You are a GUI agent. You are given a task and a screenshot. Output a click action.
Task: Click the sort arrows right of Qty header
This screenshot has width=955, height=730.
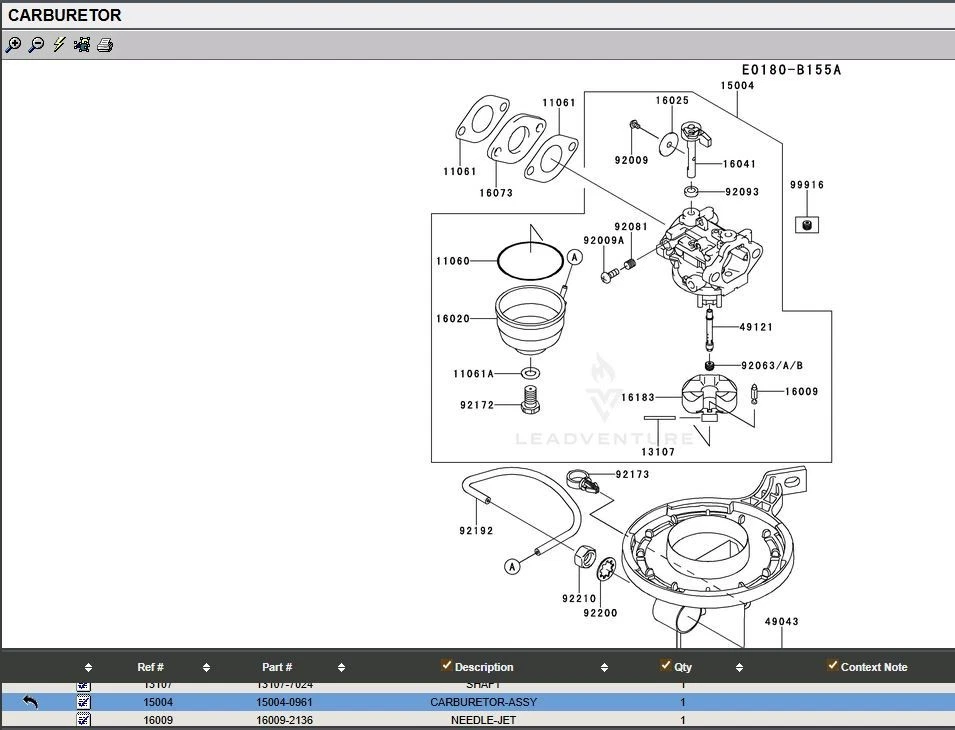point(739,668)
